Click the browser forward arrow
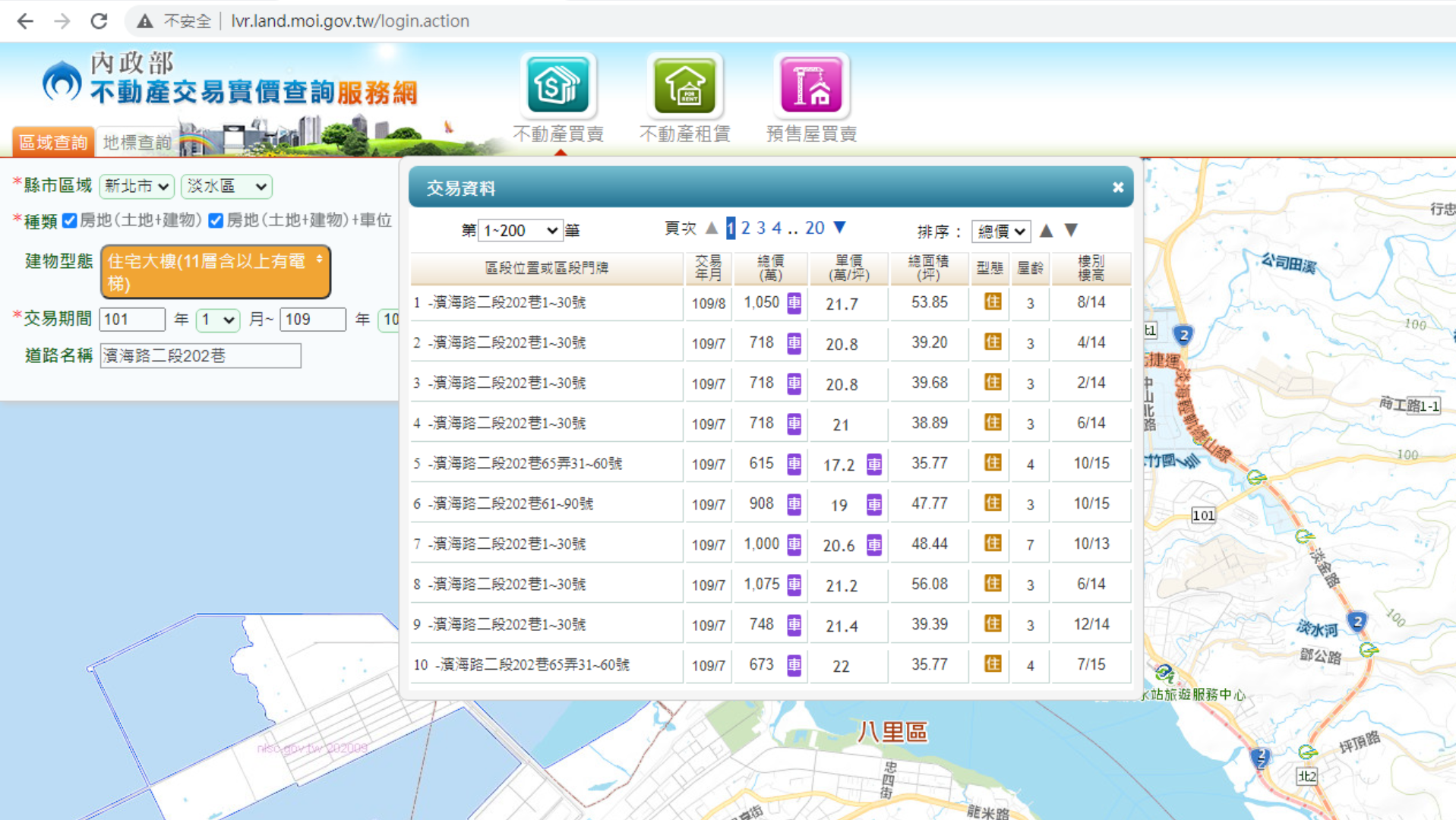1456x820 pixels. [62, 20]
